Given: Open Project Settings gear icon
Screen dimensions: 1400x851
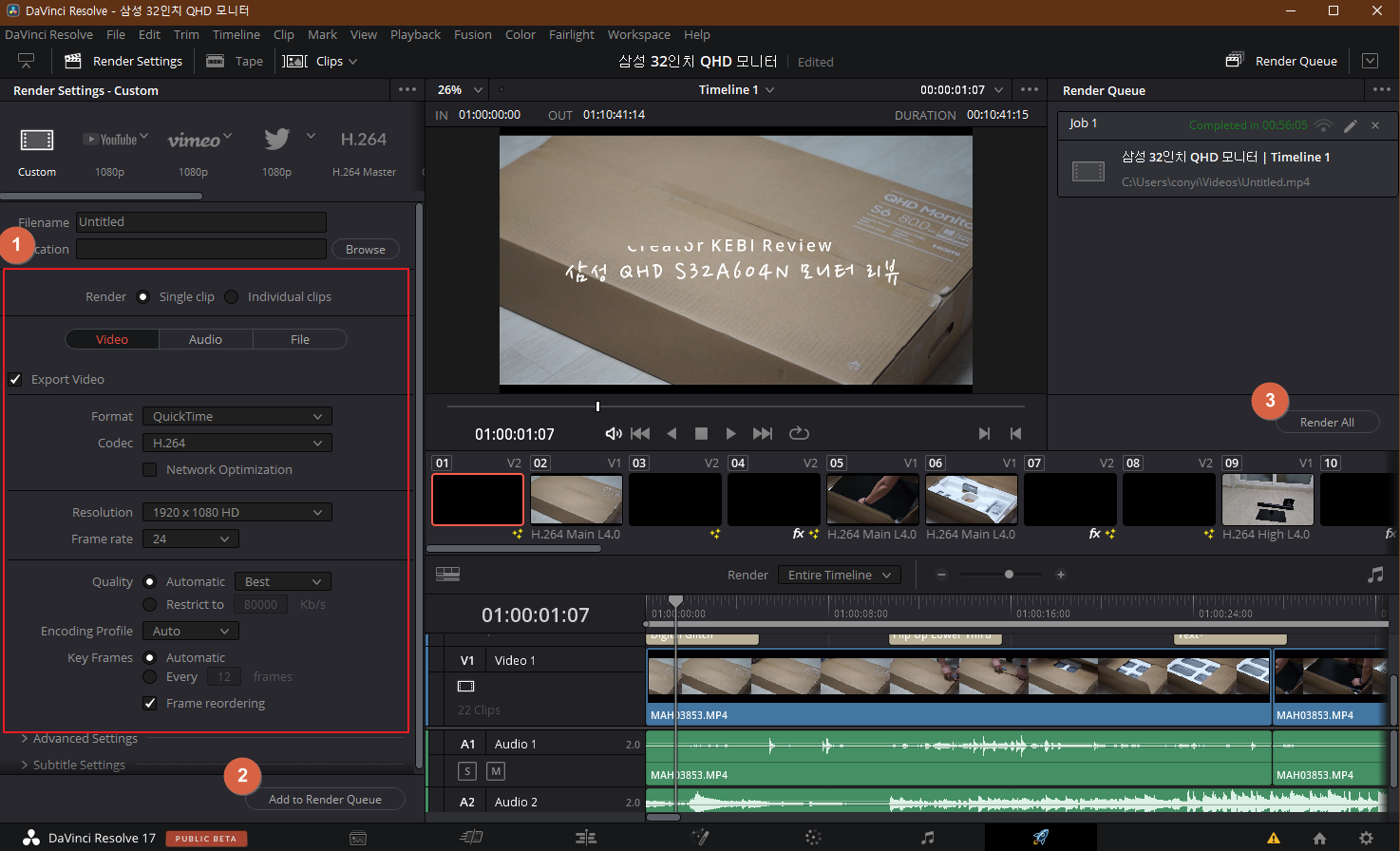Looking at the screenshot, I should 1366,838.
